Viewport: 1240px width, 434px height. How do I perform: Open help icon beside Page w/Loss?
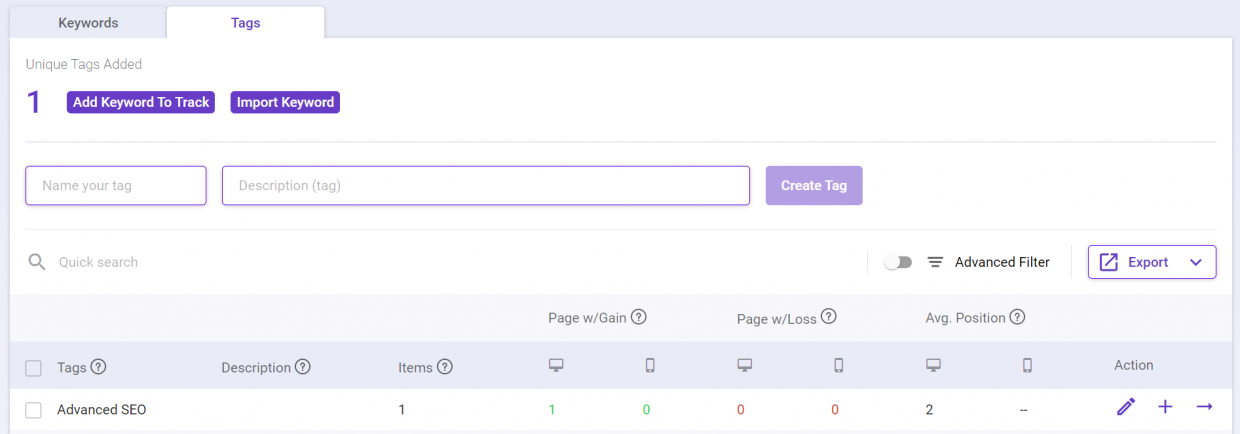point(828,317)
